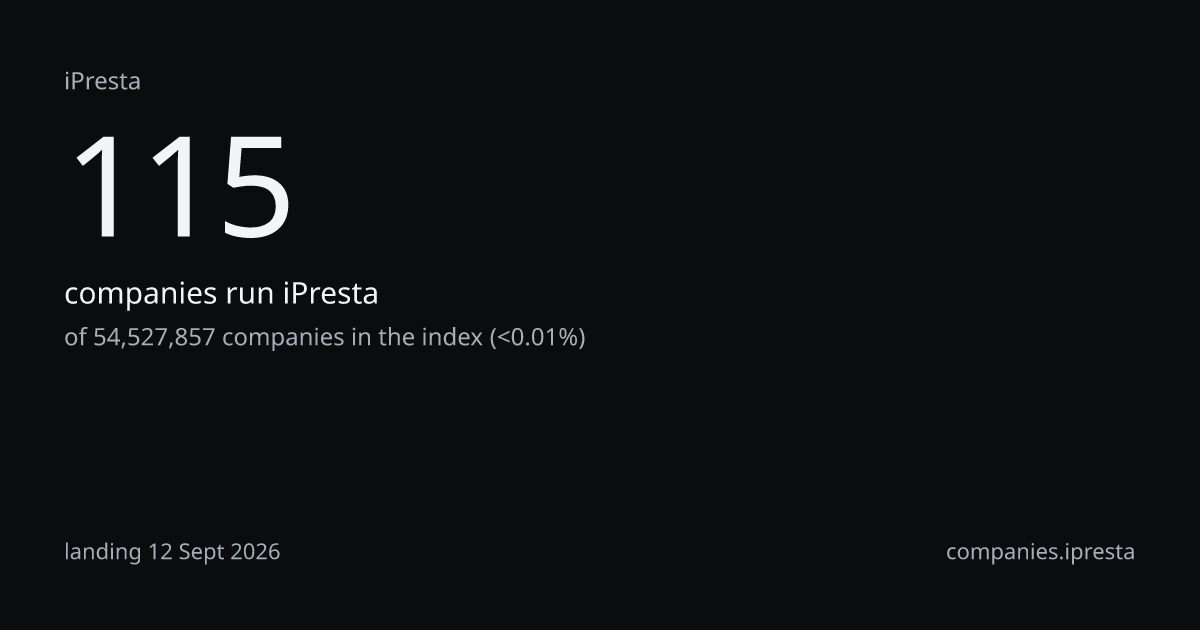Viewport: 1200px width, 630px height.
Task: Select the '12 Sept 2026' date
Action: pos(214,551)
